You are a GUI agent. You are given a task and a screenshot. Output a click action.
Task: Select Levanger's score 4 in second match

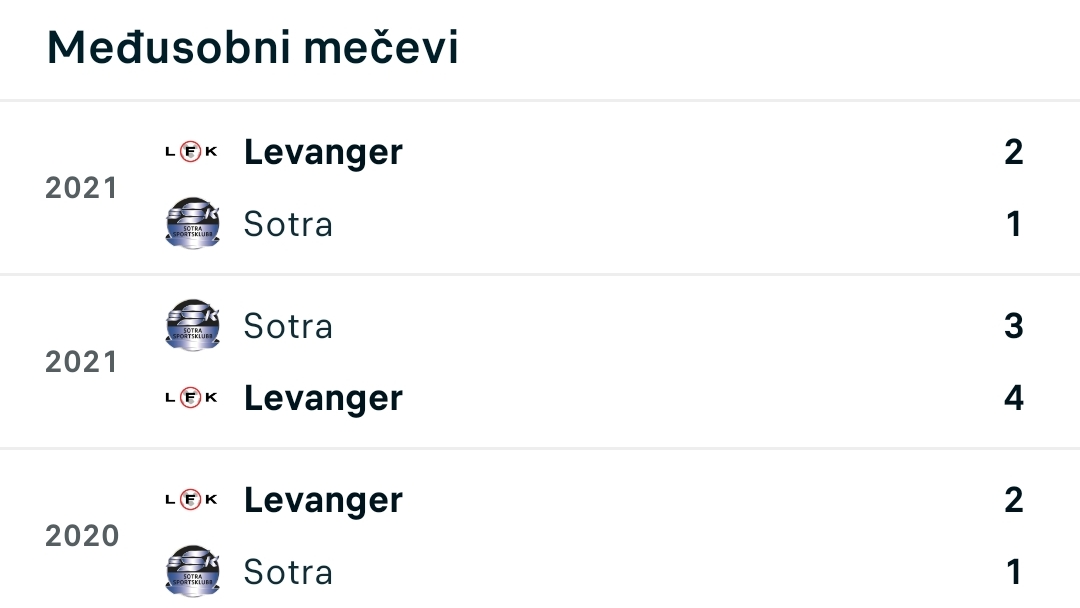pos(1014,398)
